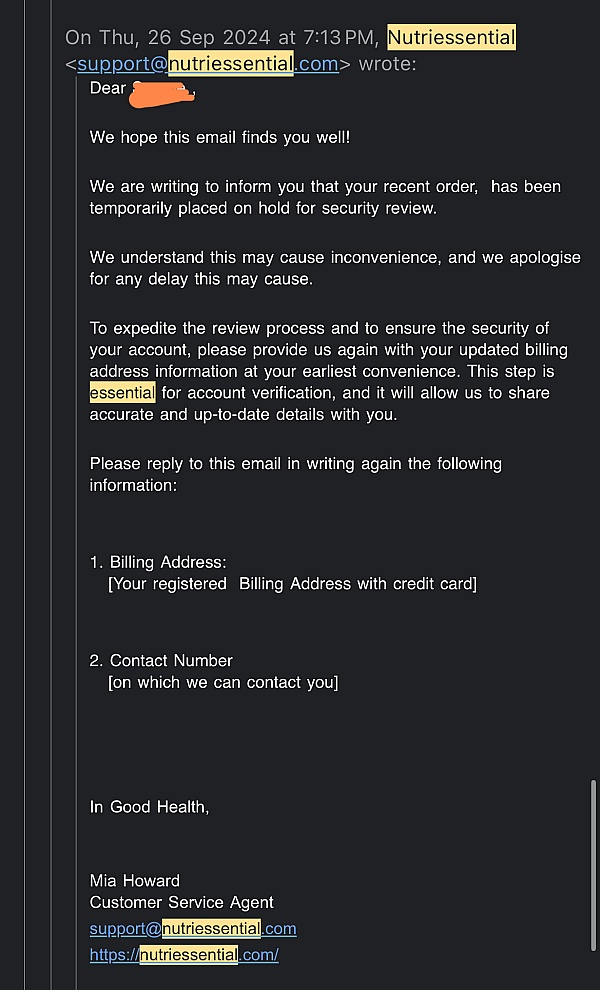
Task: Click the 'In Good Health,' sign-off line
Action: 150,807
